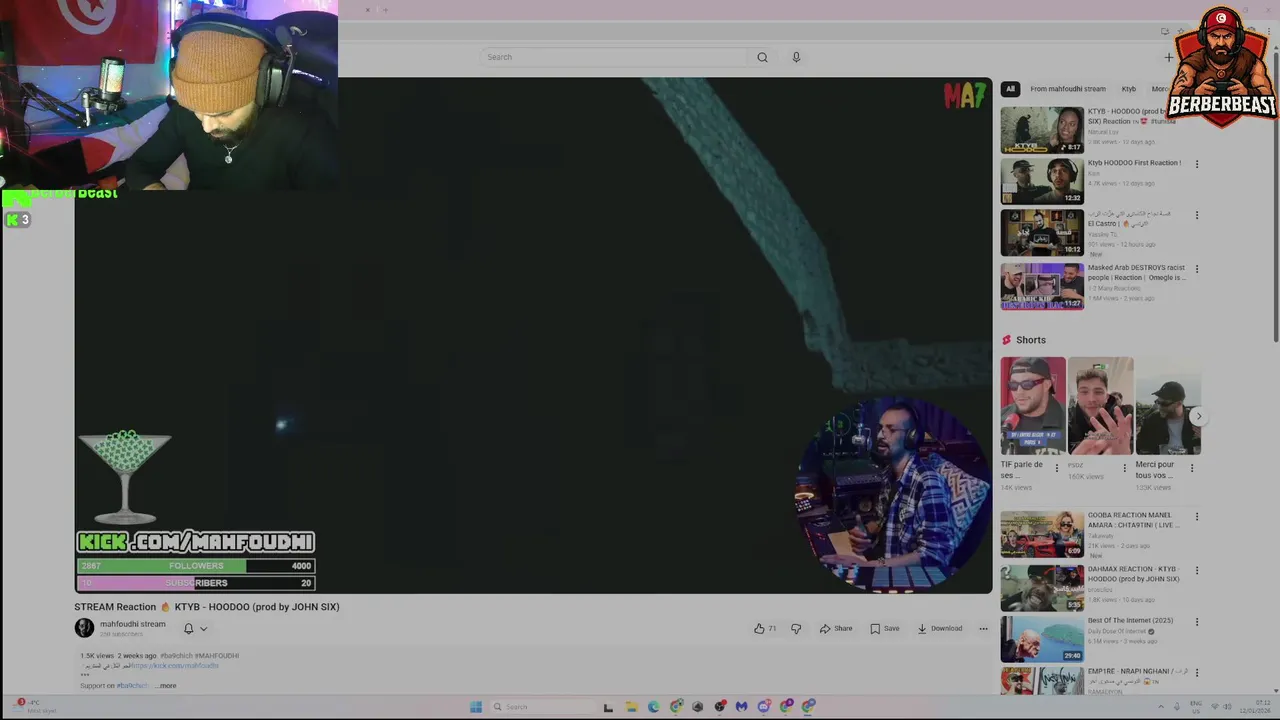Open Ktyb HOODOO First Reaction thumbnail
Screen dimensions: 1280x720
(x=1042, y=181)
